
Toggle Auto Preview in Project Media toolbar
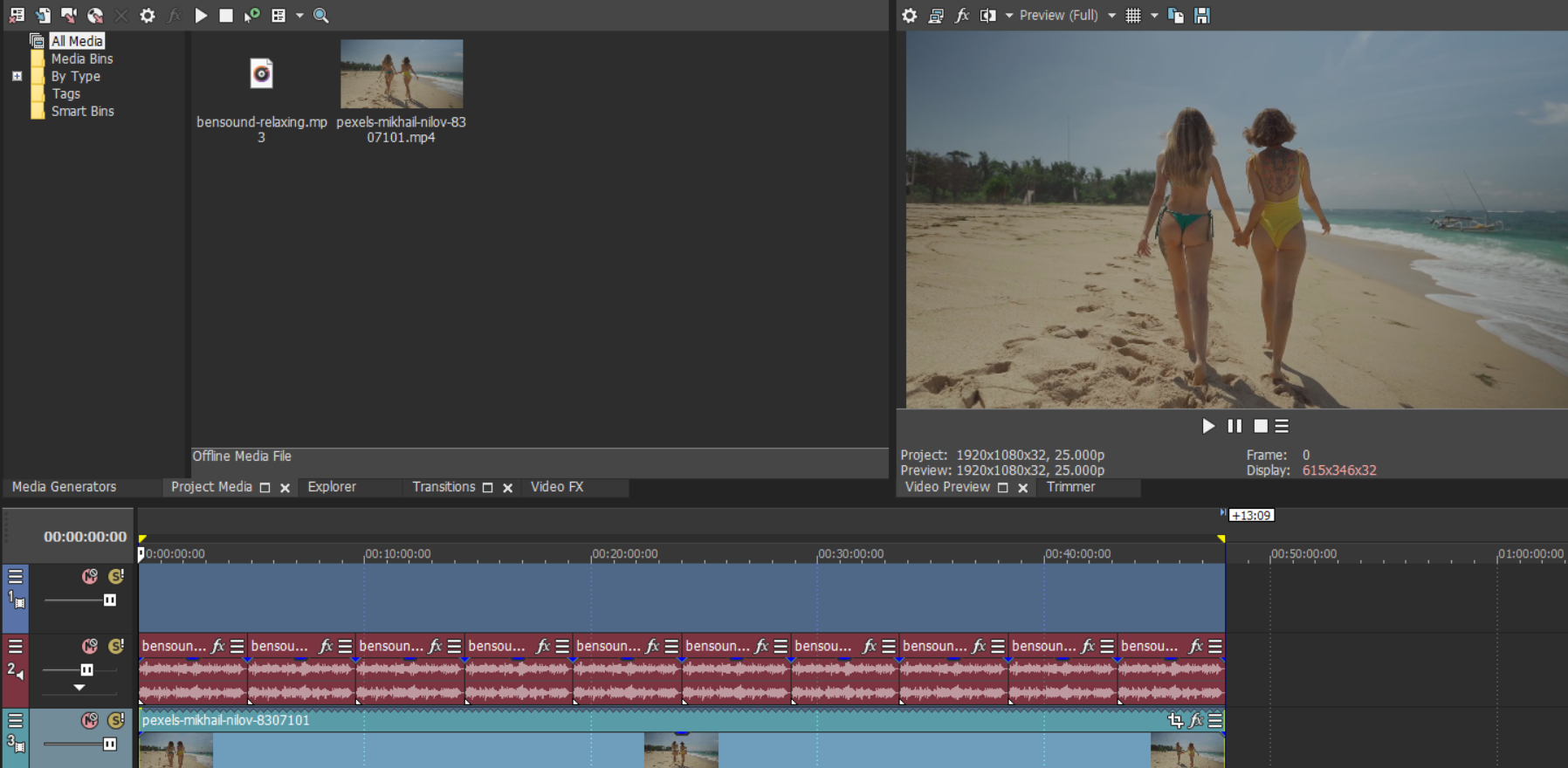[252, 15]
